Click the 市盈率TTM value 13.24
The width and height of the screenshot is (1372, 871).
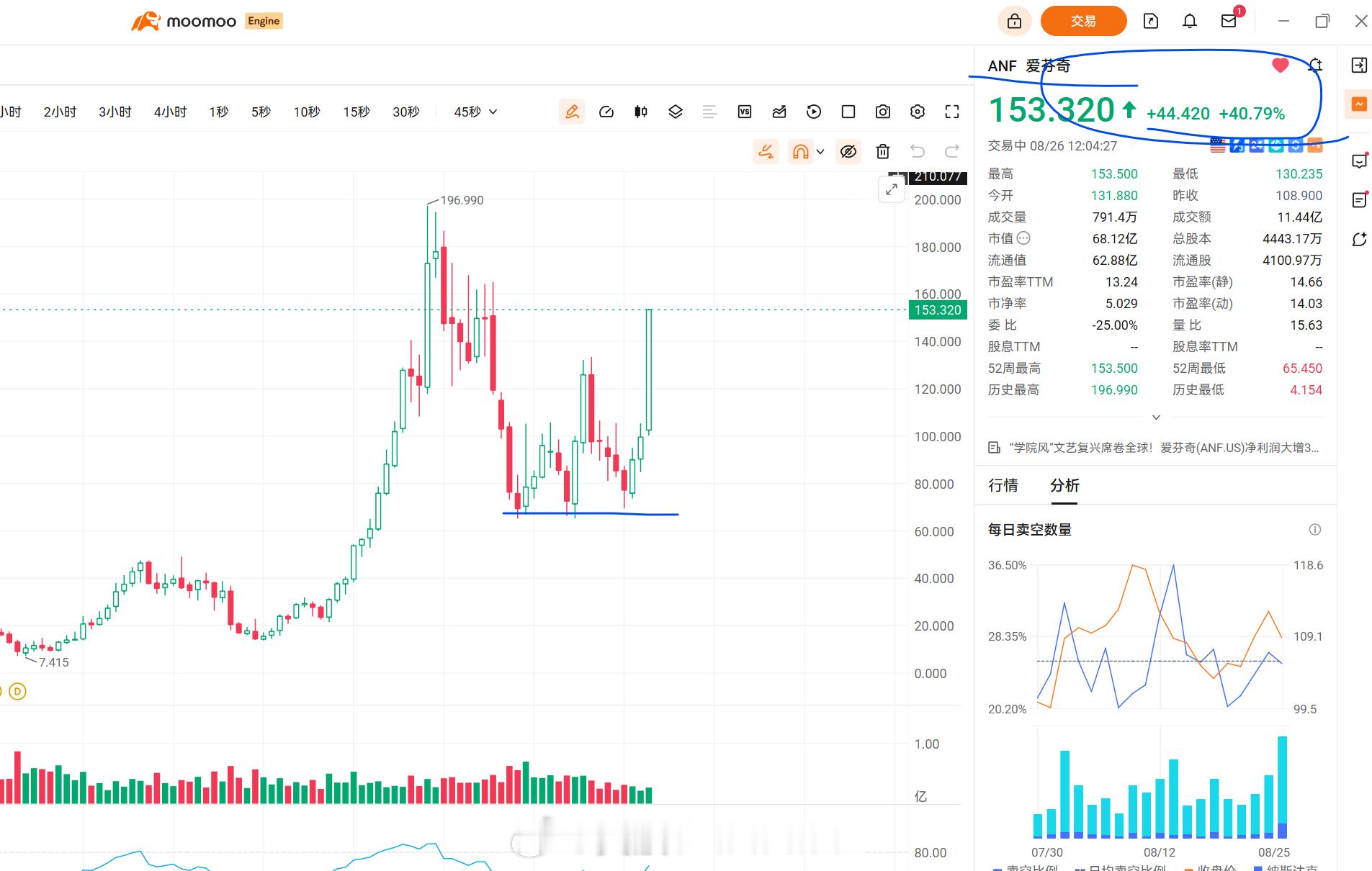coord(1121,281)
